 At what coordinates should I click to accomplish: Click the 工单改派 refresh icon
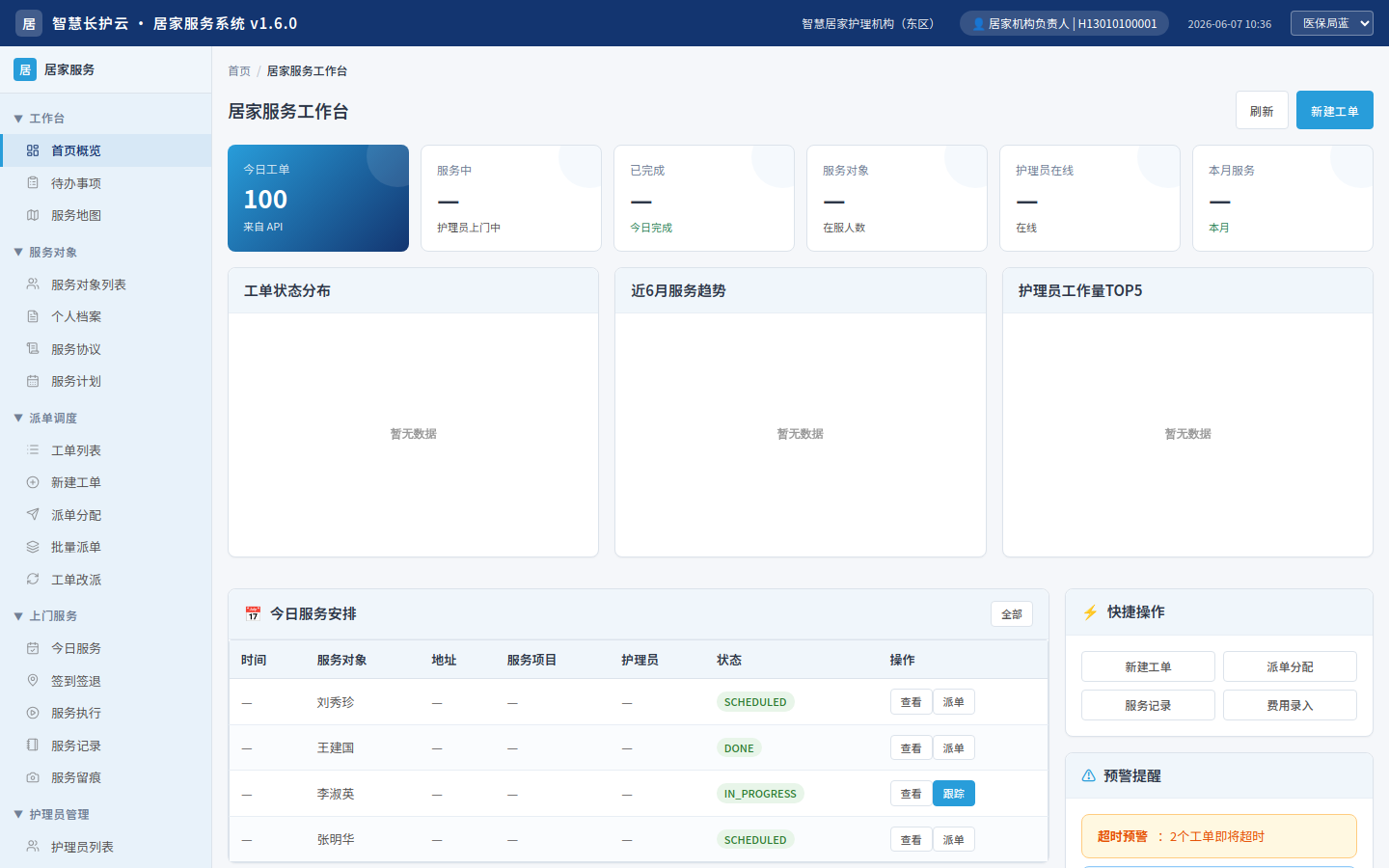point(33,580)
